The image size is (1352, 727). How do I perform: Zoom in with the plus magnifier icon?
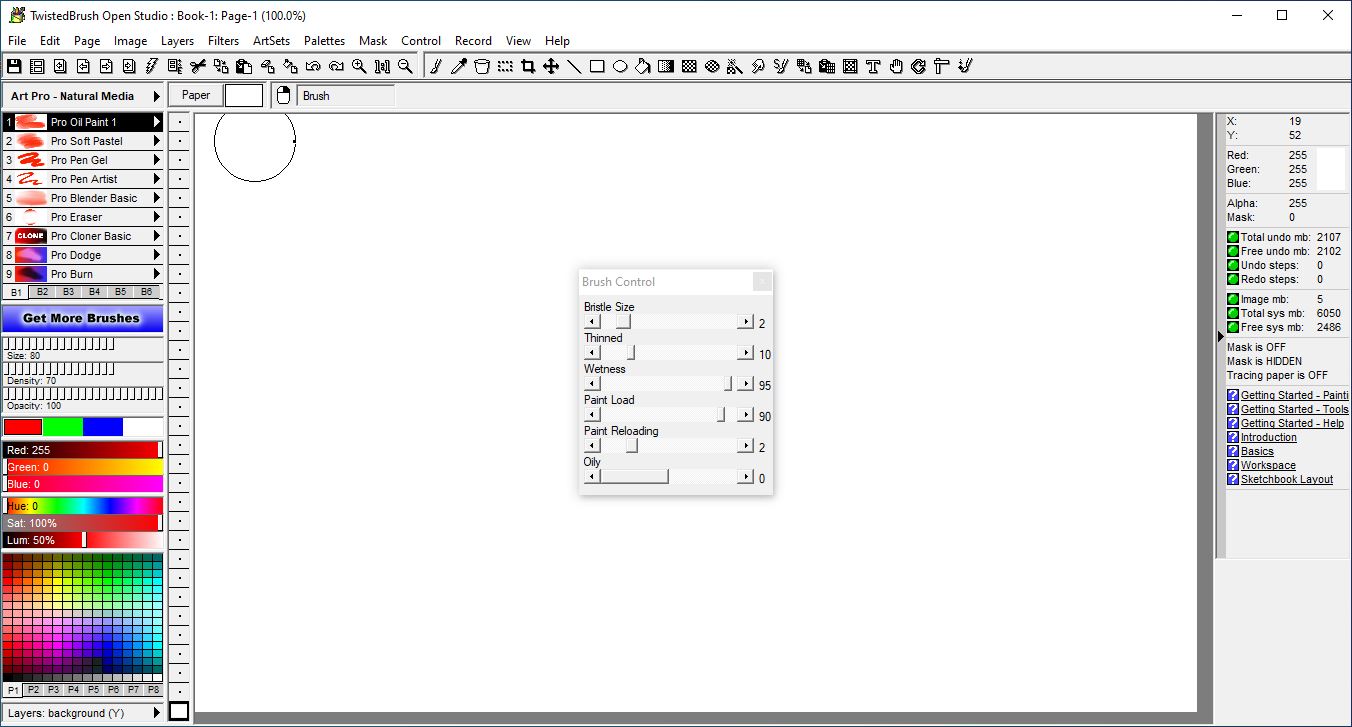(x=359, y=66)
